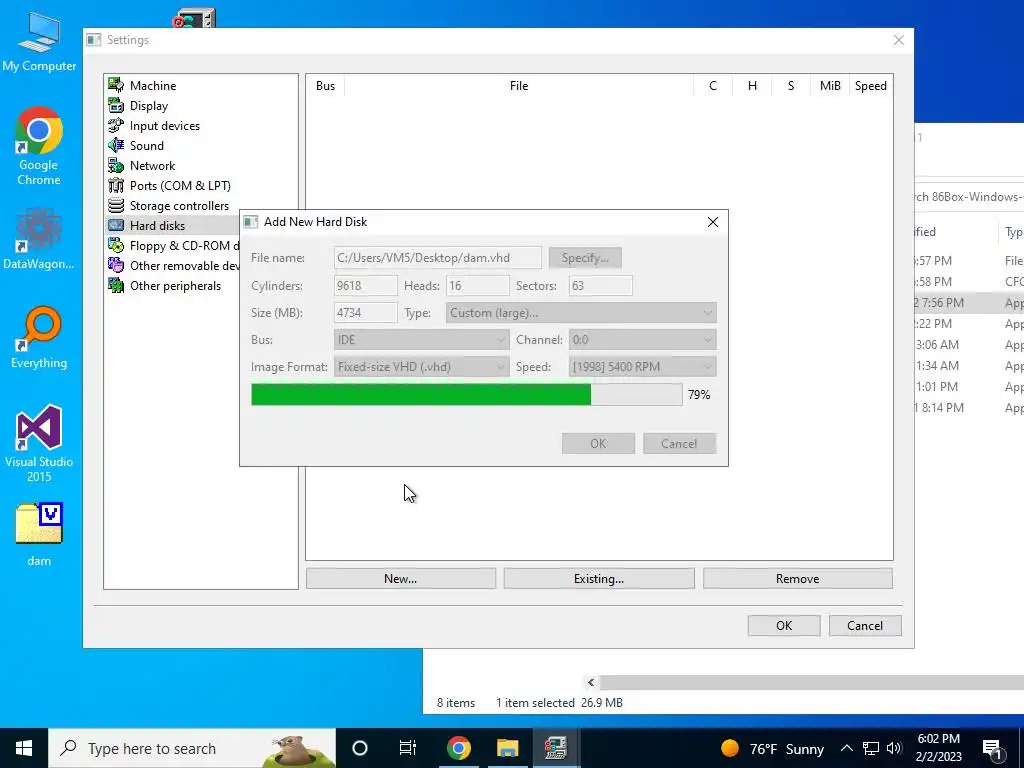This screenshot has width=1024, height=768.
Task: Go to the Sound settings icon
Action: (x=116, y=145)
